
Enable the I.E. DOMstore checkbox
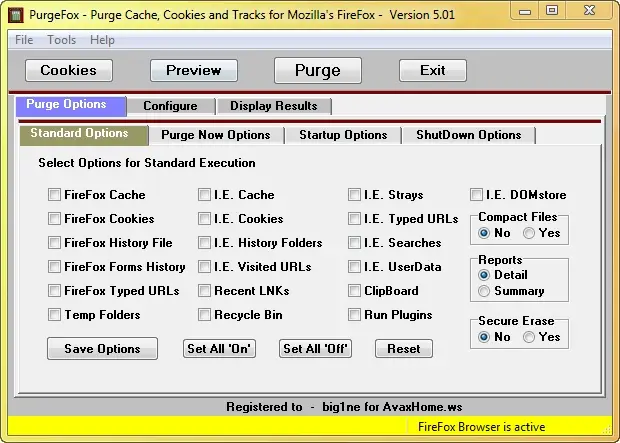pyautogui.click(x=476, y=195)
